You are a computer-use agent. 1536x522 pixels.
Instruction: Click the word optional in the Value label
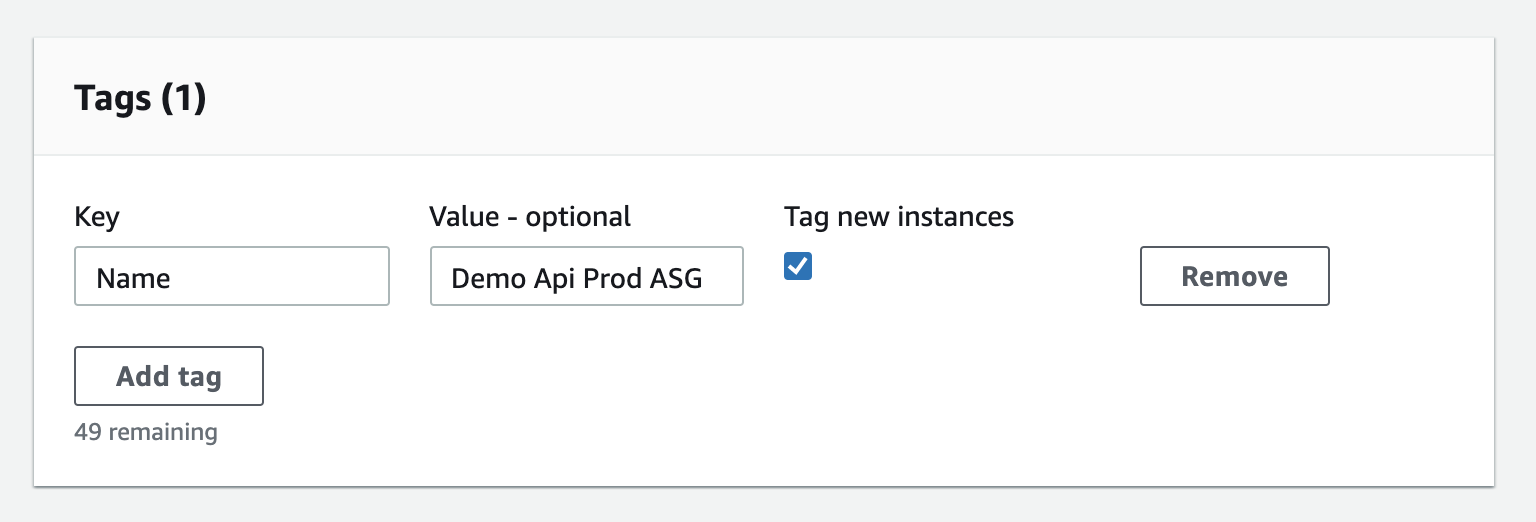coord(578,217)
